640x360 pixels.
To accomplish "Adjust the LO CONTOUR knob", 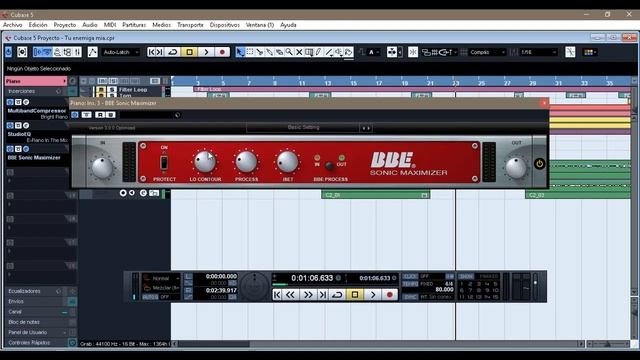I will 205,162.
